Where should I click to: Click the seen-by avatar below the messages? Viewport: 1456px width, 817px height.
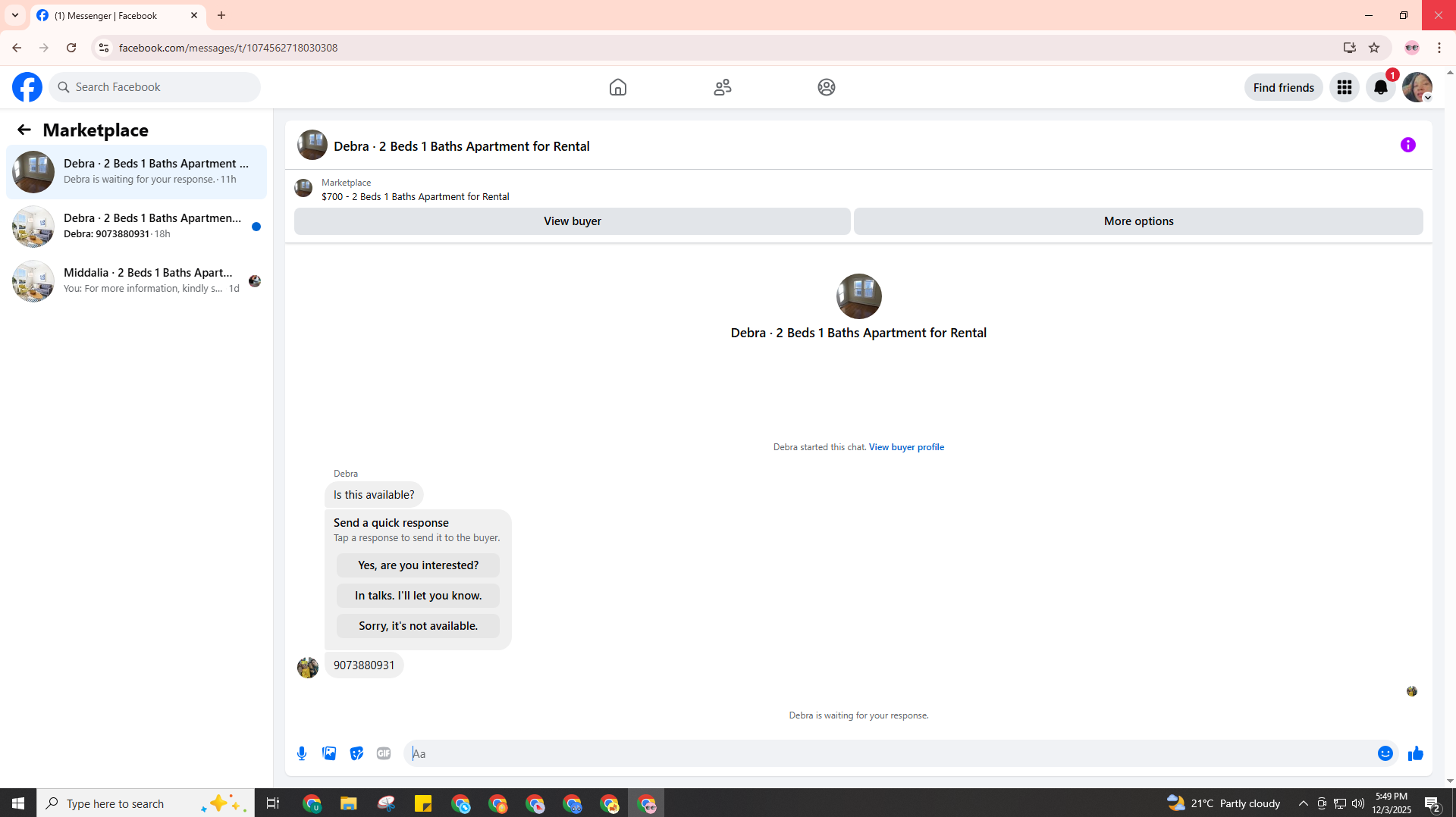click(x=1412, y=691)
